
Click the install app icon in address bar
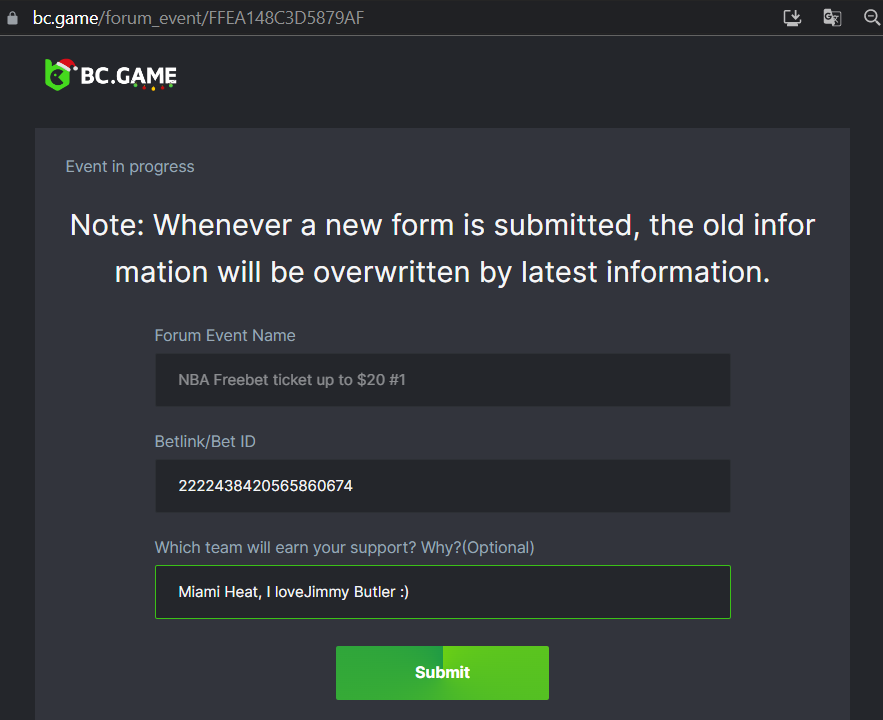point(793,18)
